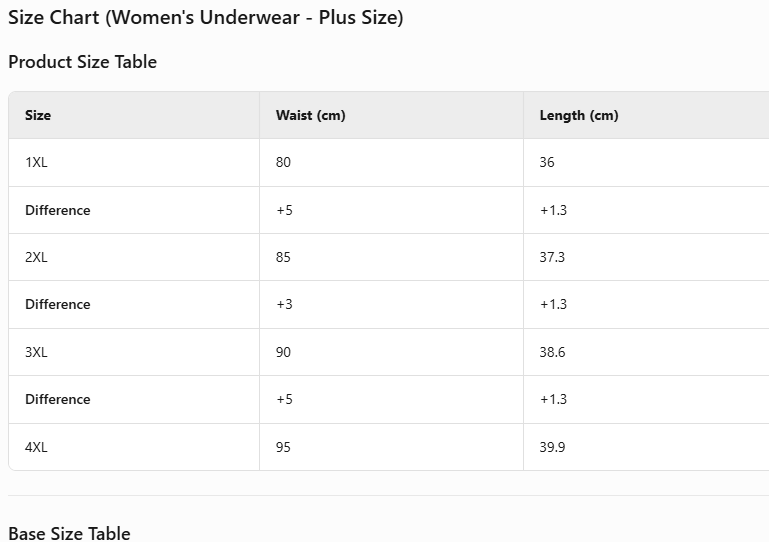Click the +3 waist difference cell
Viewport: 769px width, 542px height.
coord(285,304)
